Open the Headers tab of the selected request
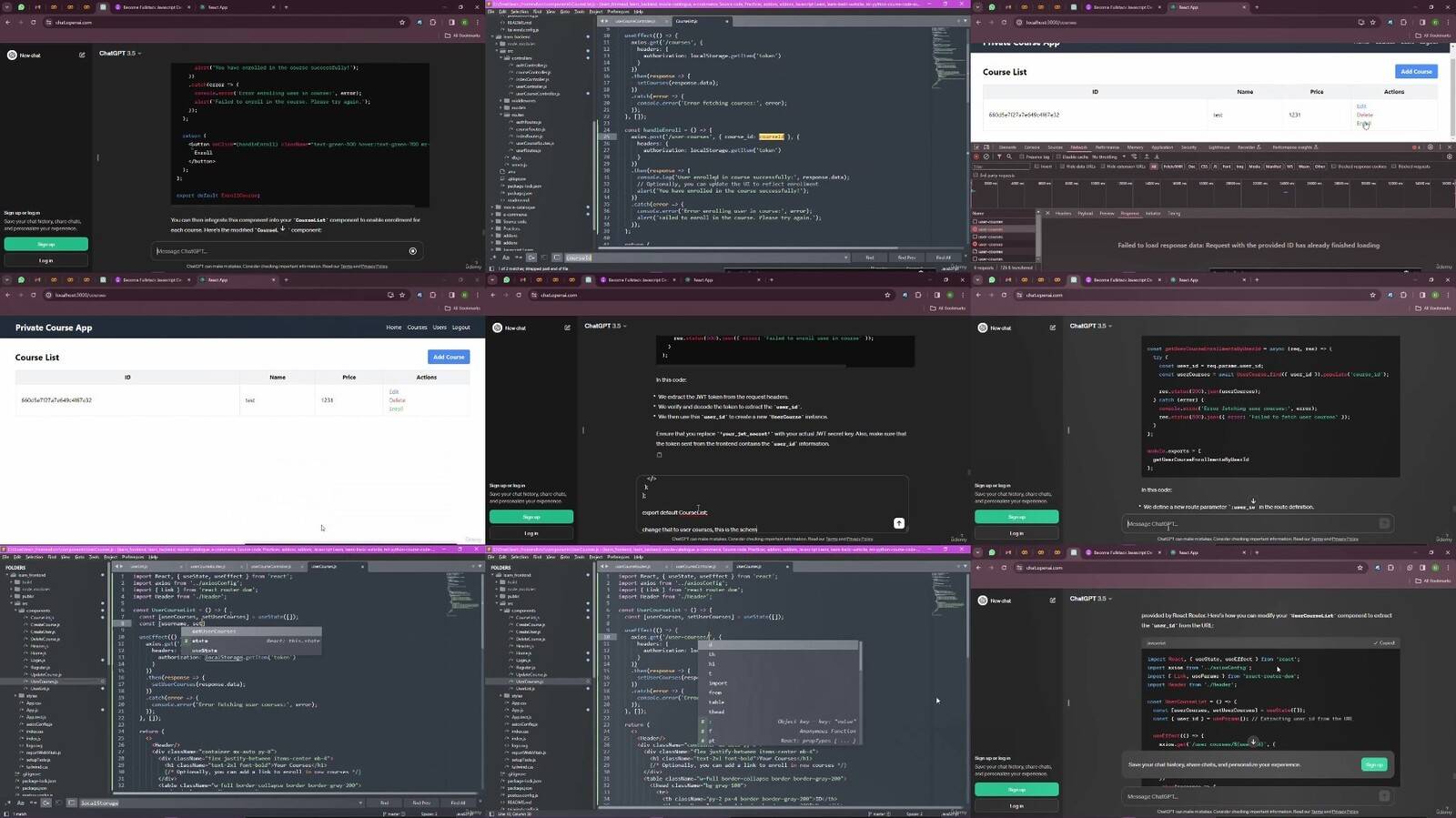The width and height of the screenshot is (1456, 818). point(1063,213)
